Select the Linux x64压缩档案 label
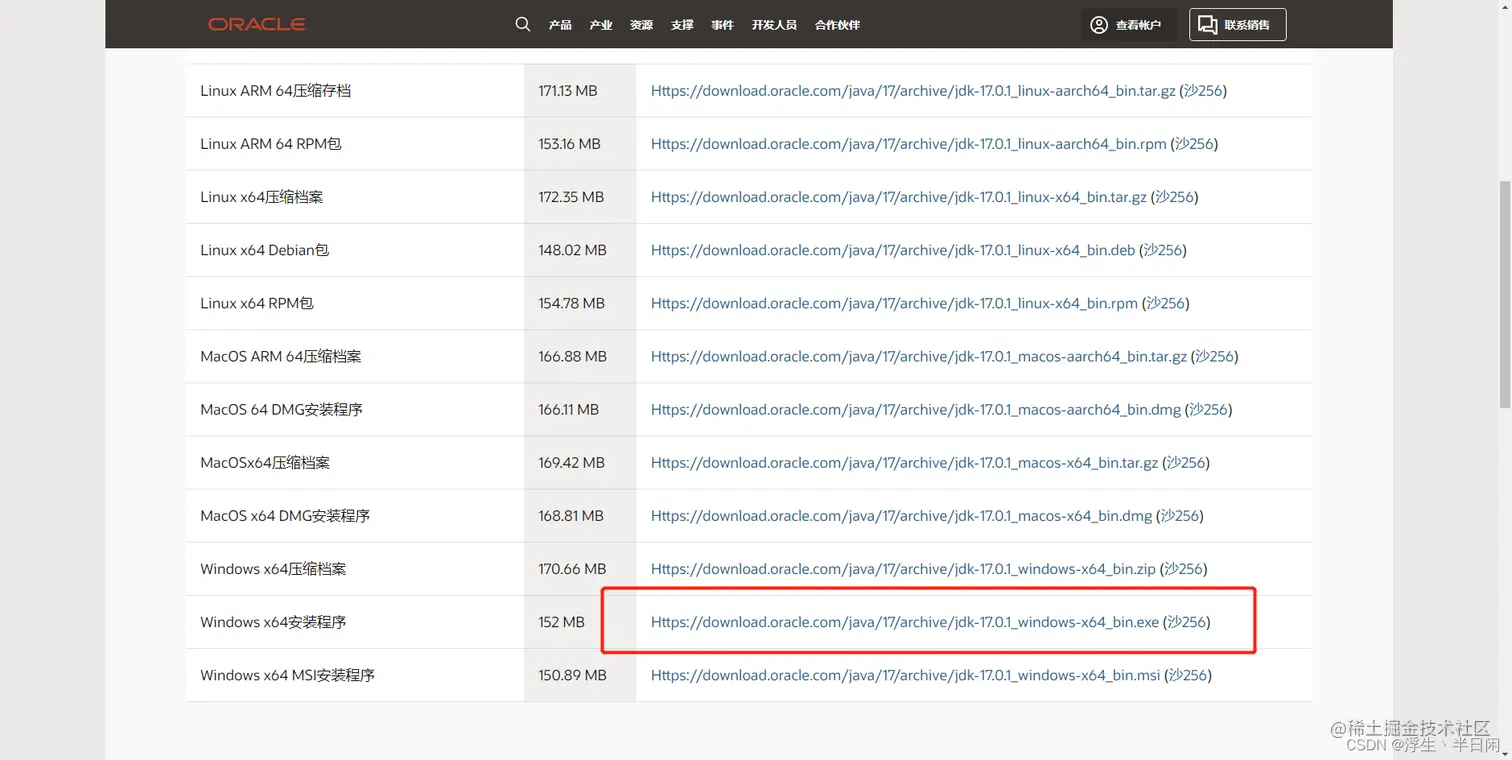The image size is (1512, 760). coord(262,197)
